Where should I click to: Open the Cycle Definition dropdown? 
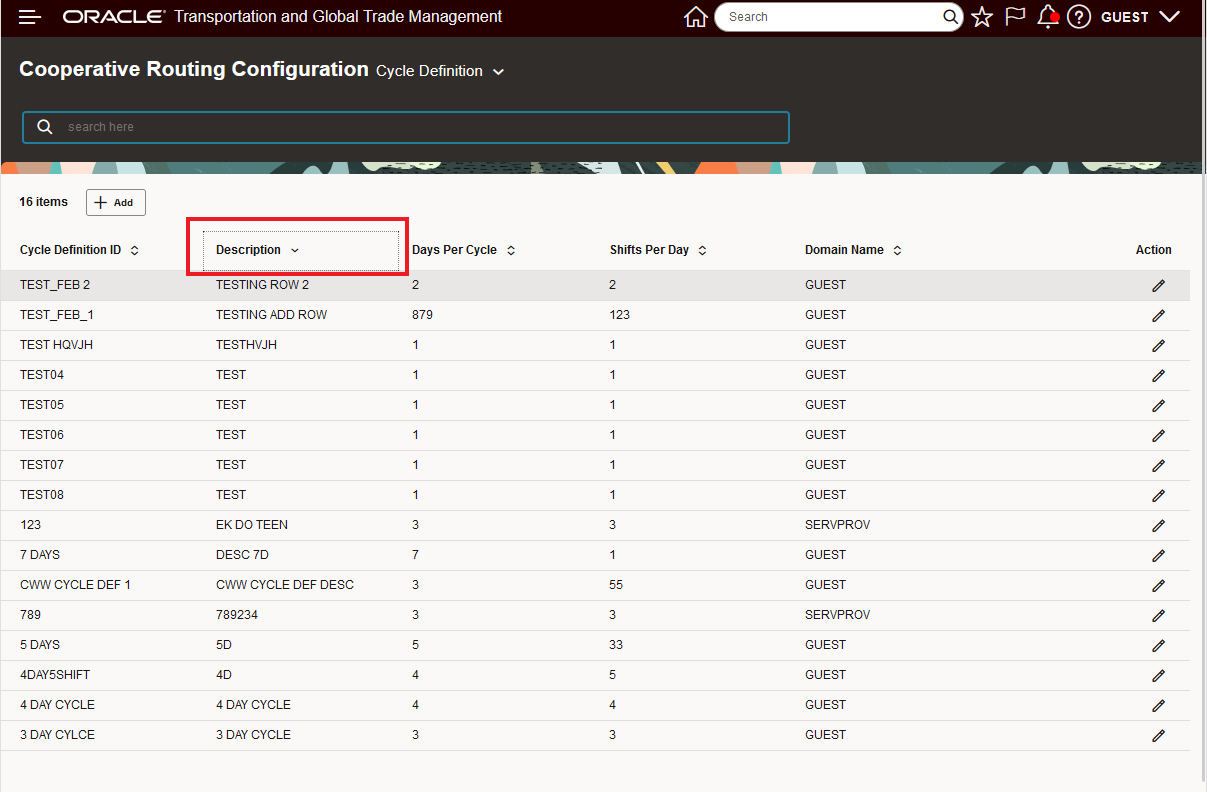(x=440, y=71)
